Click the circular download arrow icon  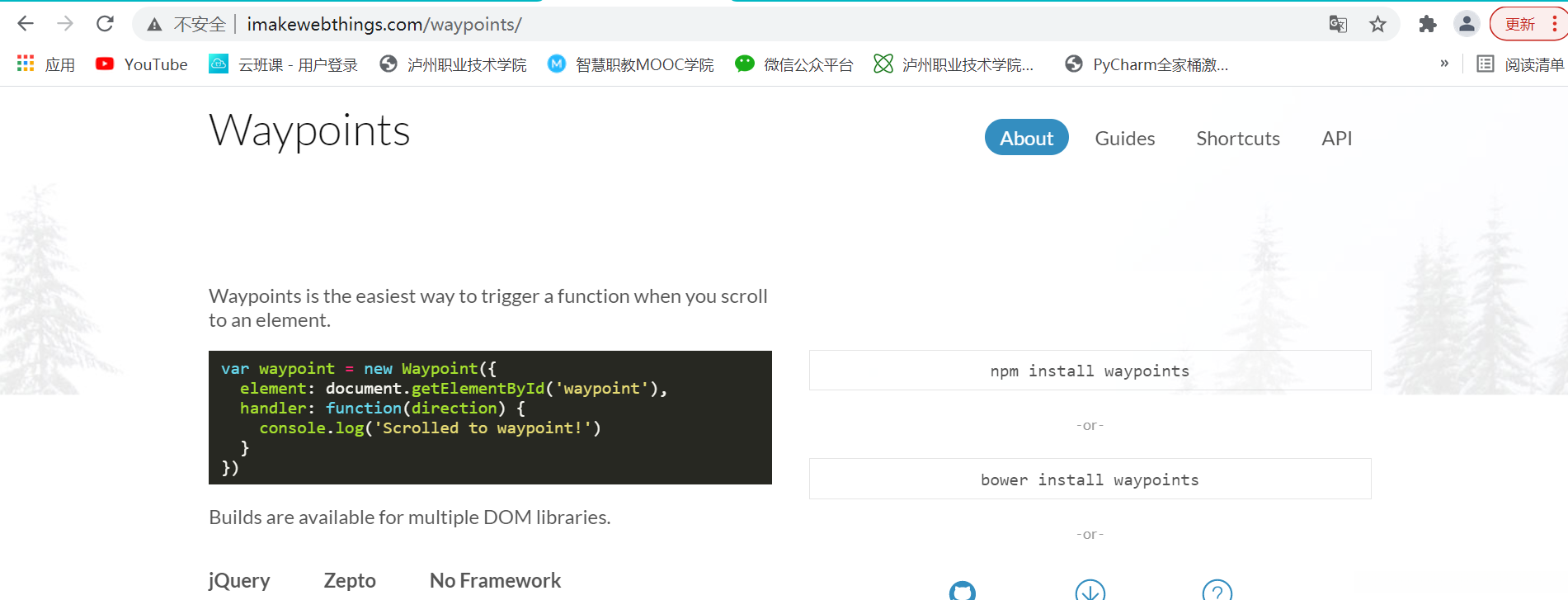1090,591
